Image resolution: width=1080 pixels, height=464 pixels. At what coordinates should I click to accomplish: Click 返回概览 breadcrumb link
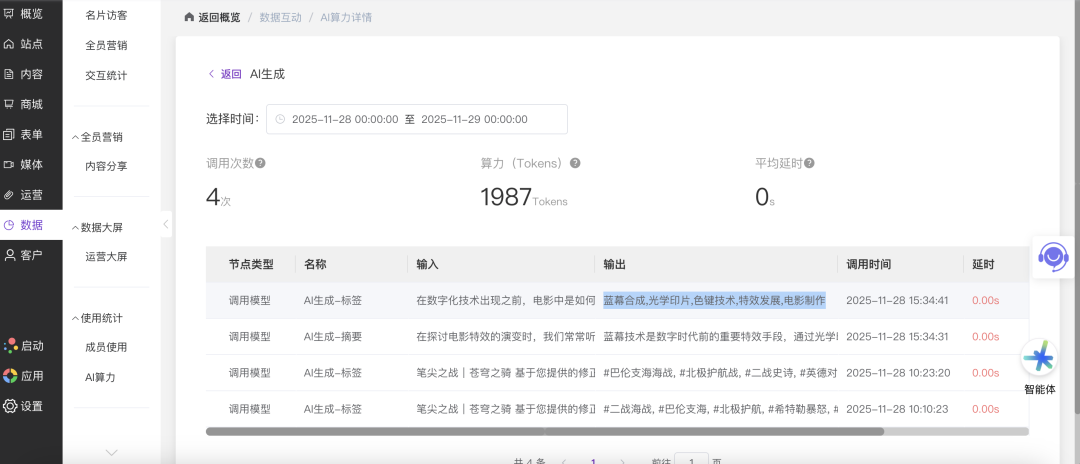pos(219,17)
